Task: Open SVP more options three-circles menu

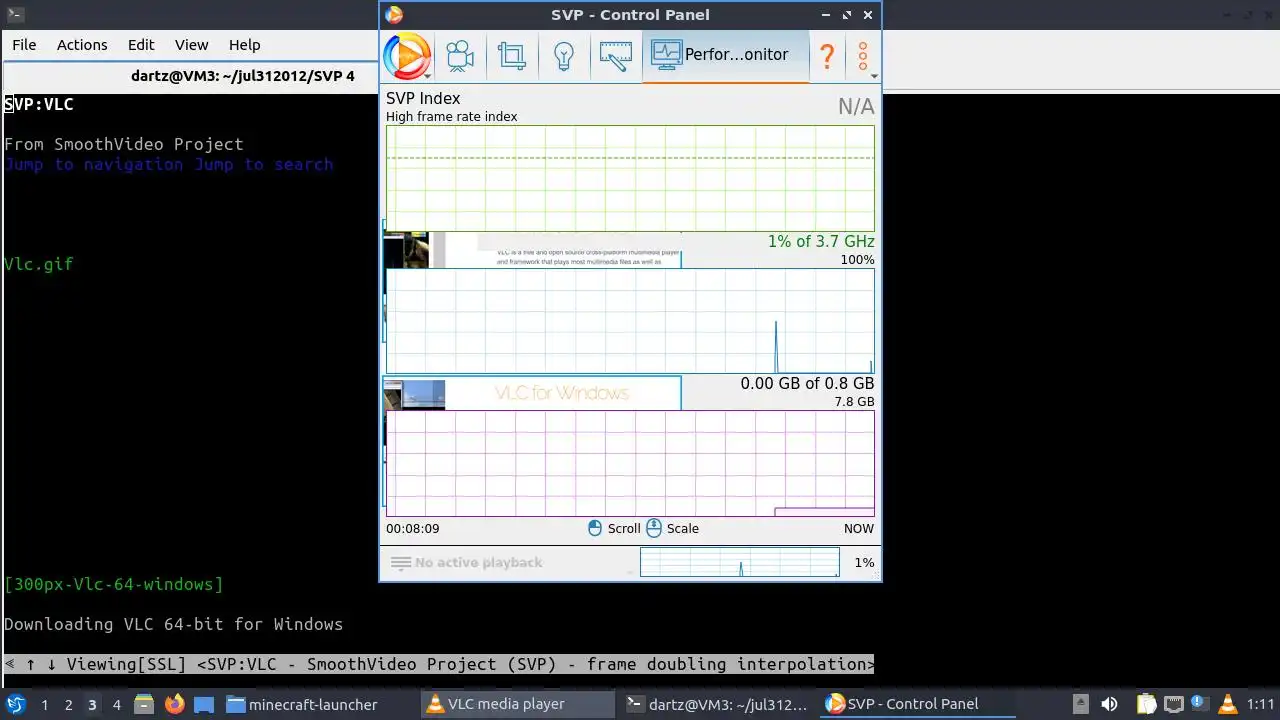Action: pyautogui.click(x=863, y=56)
